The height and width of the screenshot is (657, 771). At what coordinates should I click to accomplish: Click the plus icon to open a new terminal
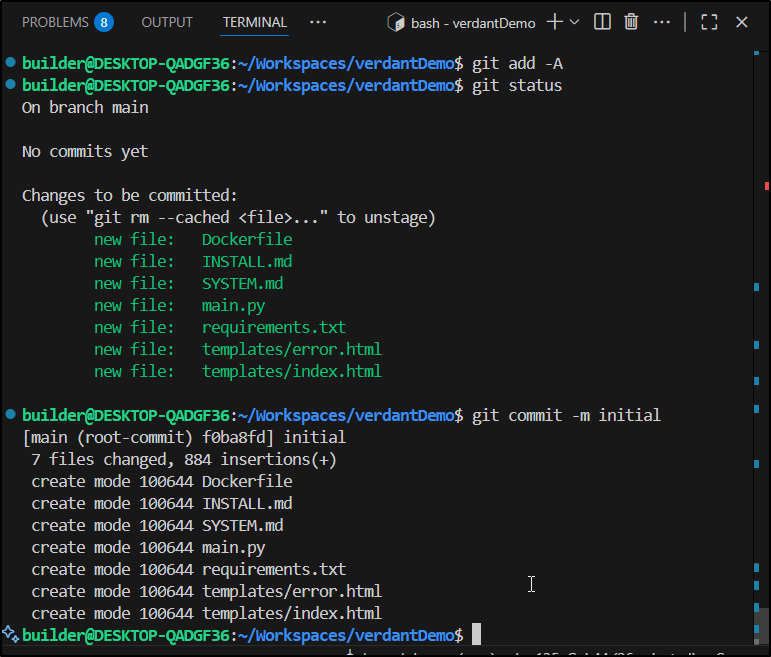554,22
